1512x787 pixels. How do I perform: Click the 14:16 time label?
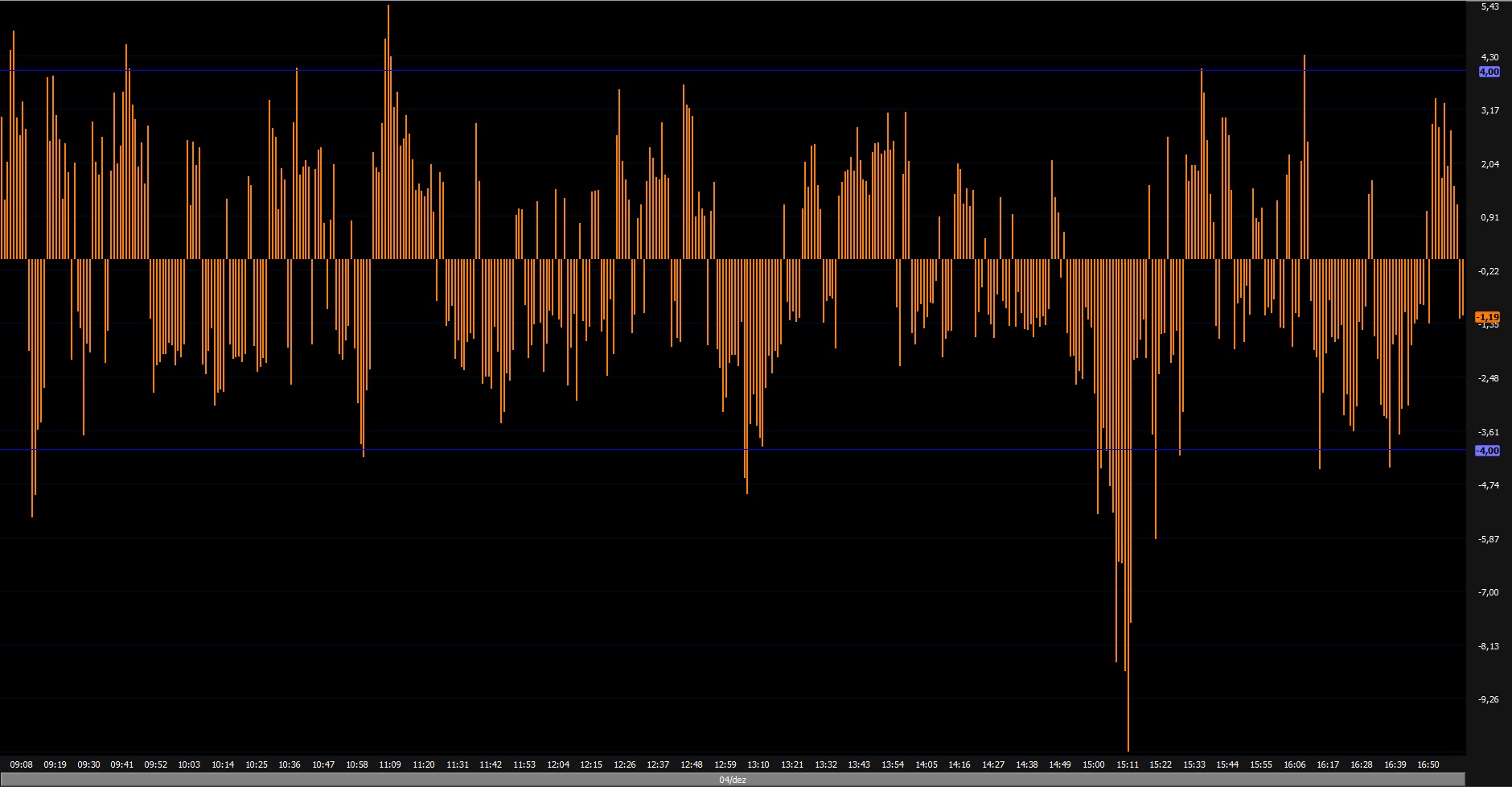pyautogui.click(x=959, y=764)
